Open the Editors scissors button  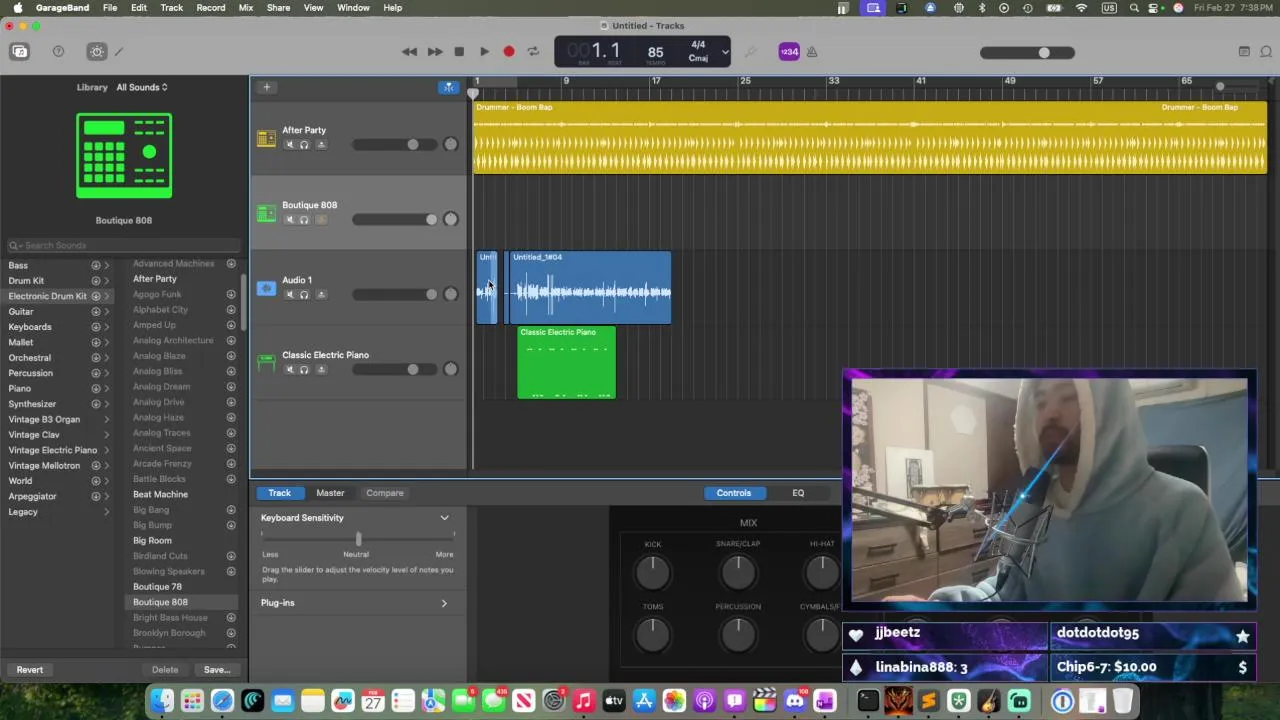tap(119, 52)
